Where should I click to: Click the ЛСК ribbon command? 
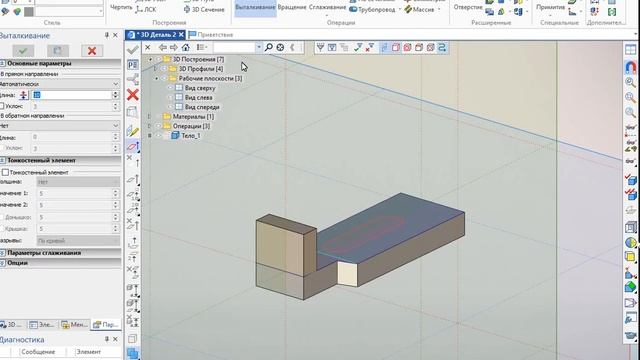146,9
